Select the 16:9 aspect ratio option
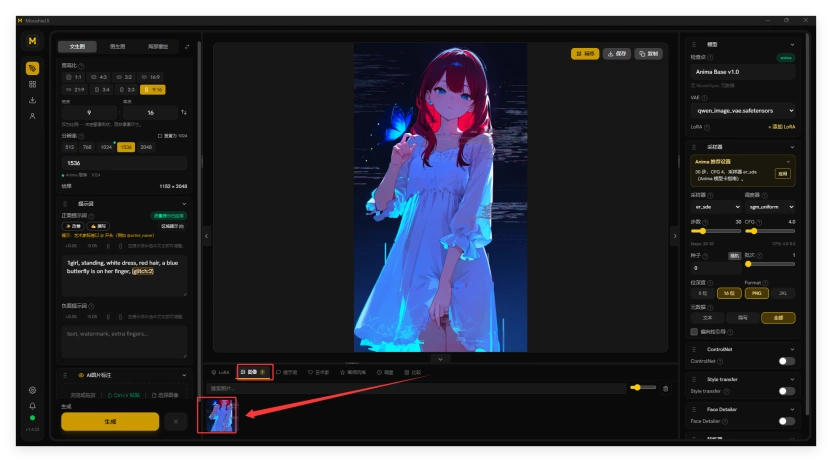Screen dimensions: 832x462 point(151,77)
